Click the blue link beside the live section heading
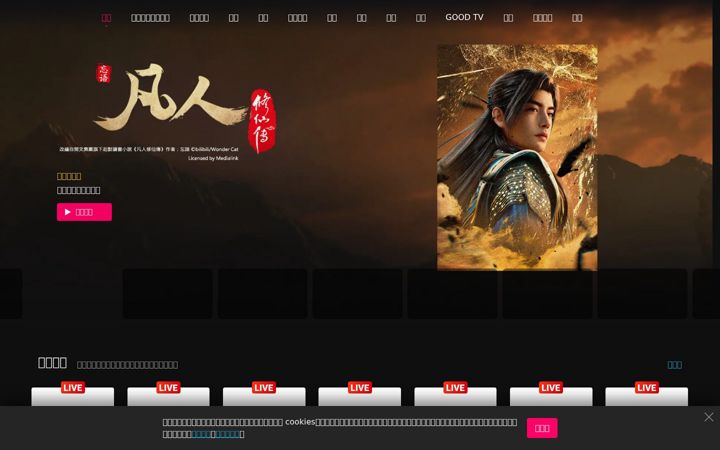 (x=675, y=365)
